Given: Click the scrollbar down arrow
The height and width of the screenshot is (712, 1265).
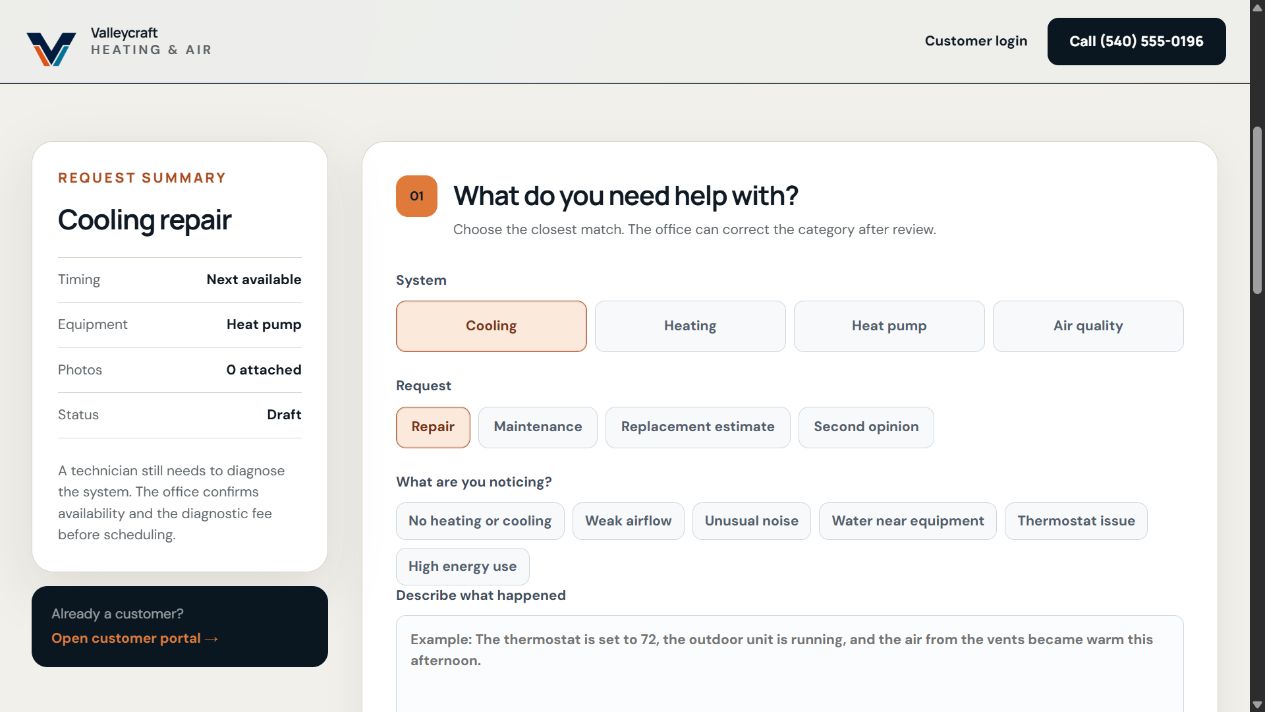Looking at the screenshot, I should tap(1257, 704).
